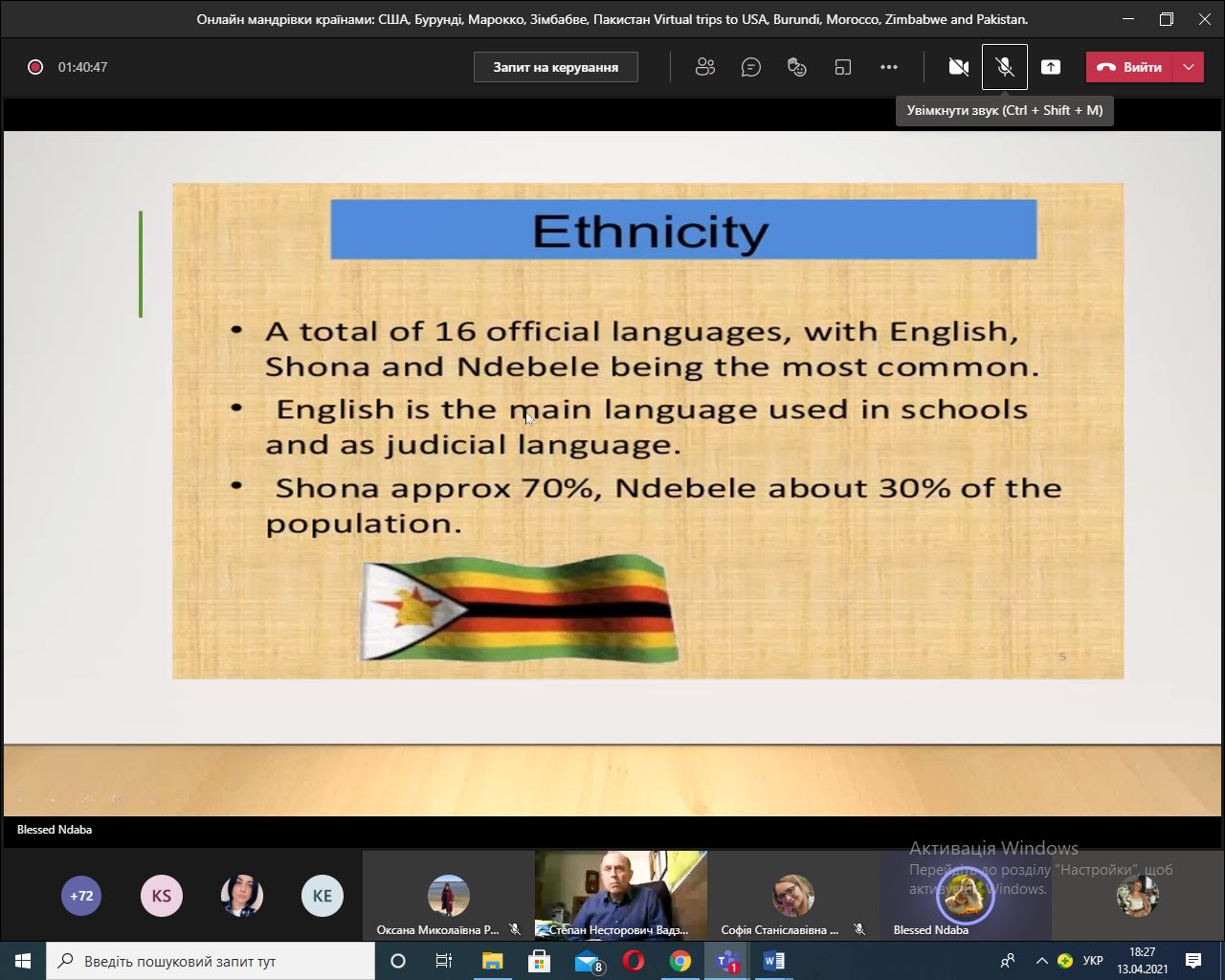Viewport: 1225px width, 980px height.
Task: Show hidden system tray icons chevron
Action: tap(1041, 961)
